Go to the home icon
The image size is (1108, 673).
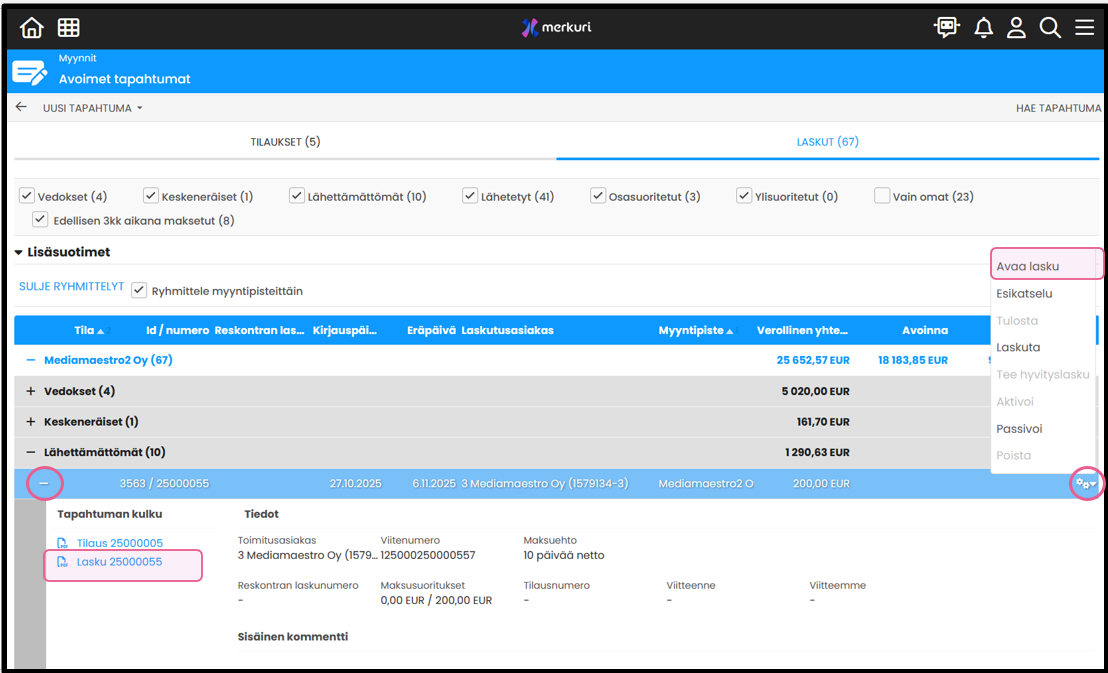[32, 28]
